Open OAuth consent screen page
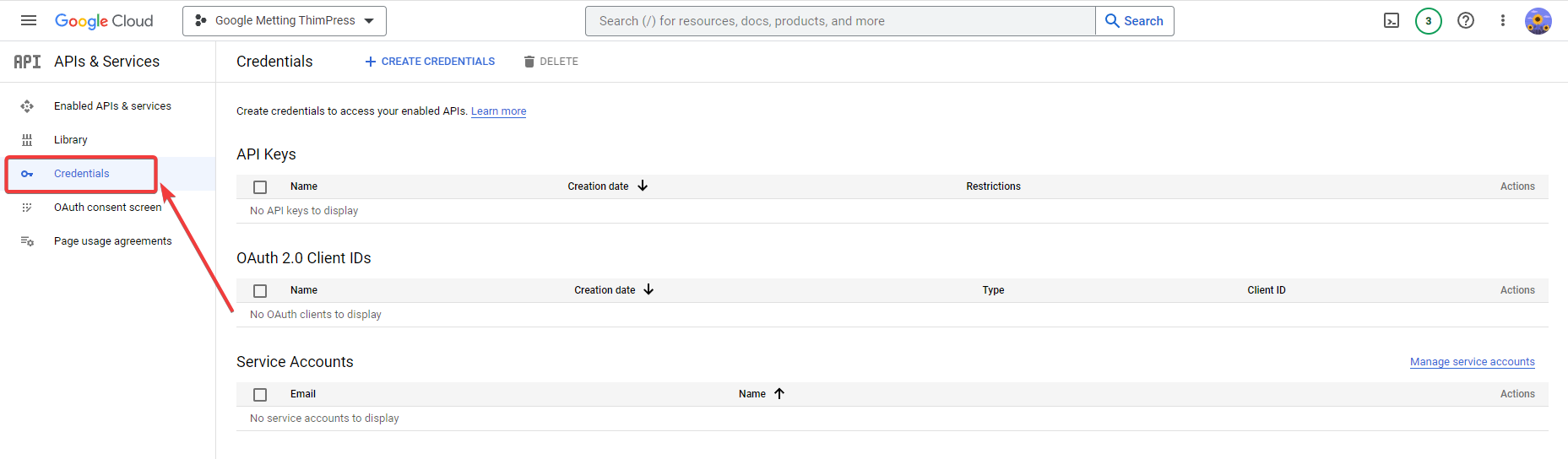Viewport: 1568px width, 459px height. click(108, 208)
